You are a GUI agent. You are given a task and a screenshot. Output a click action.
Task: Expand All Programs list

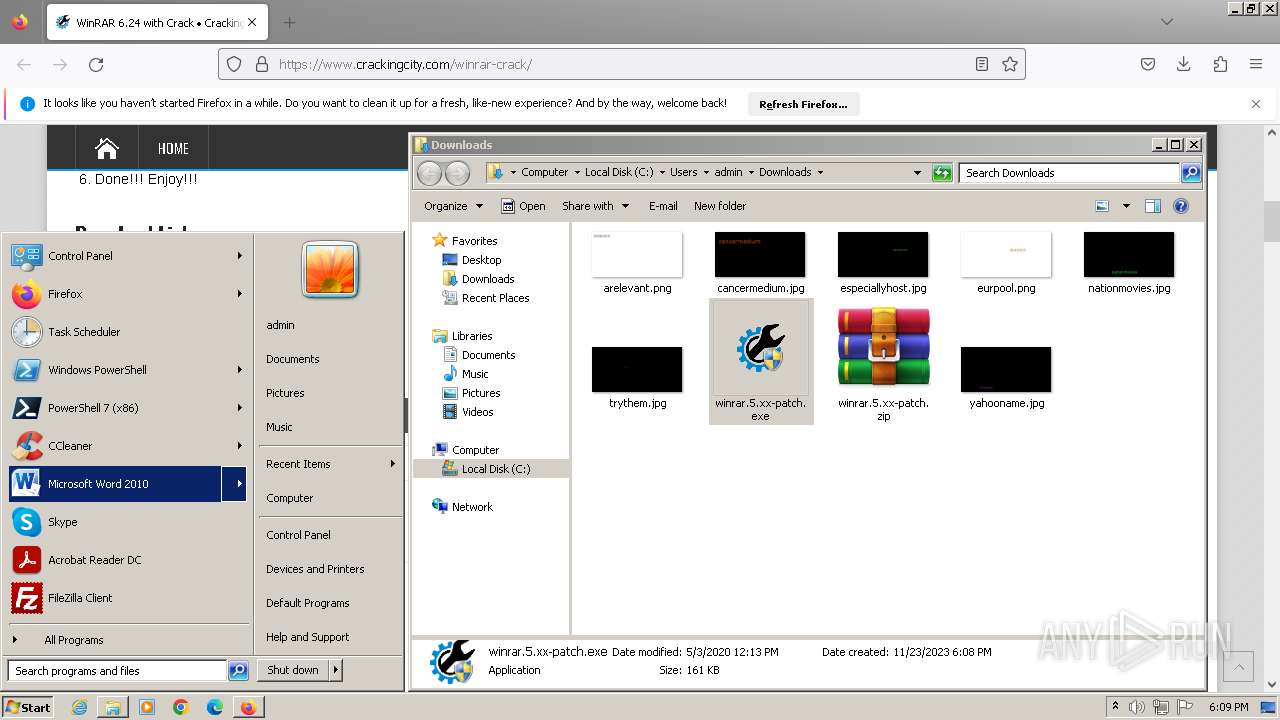[128, 640]
